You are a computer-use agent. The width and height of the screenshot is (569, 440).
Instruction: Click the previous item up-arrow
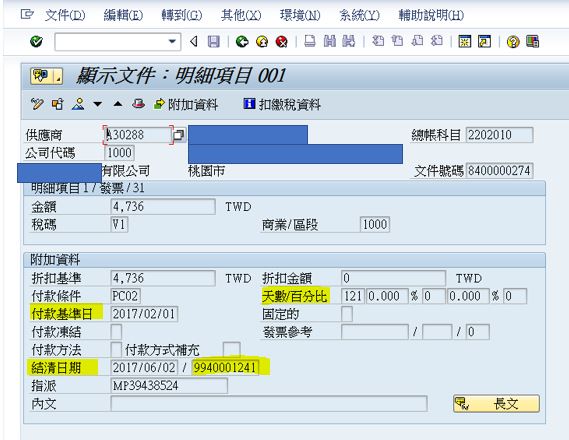pos(118,104)
